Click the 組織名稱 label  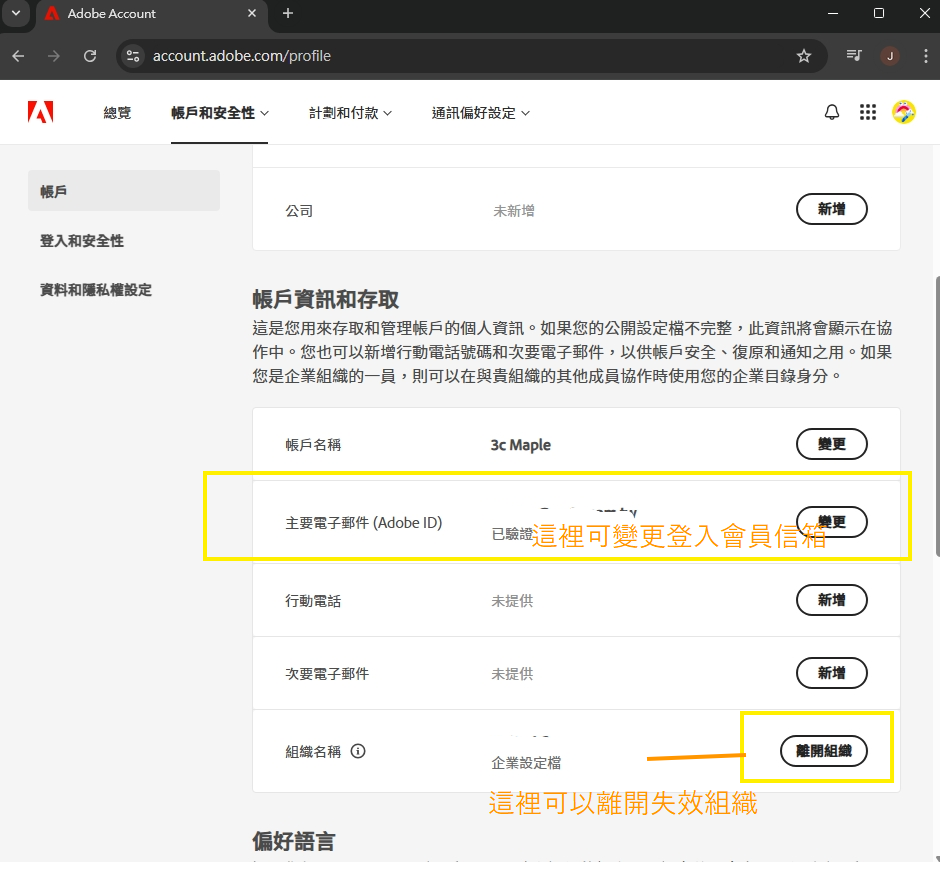[x=314, y=752]
